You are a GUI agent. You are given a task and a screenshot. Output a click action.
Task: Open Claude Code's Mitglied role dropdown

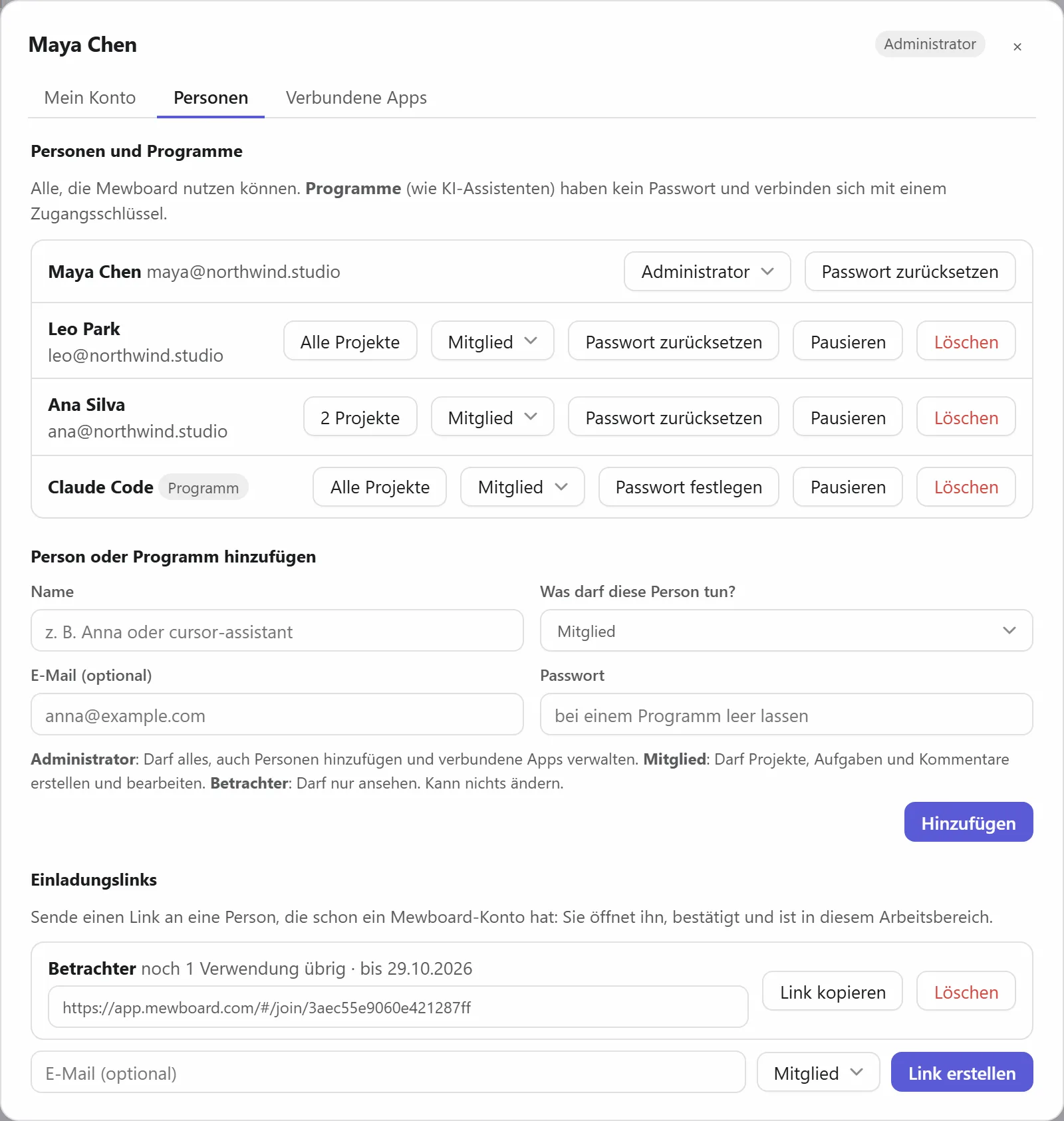pyautogui.click(x=522, y=487)
